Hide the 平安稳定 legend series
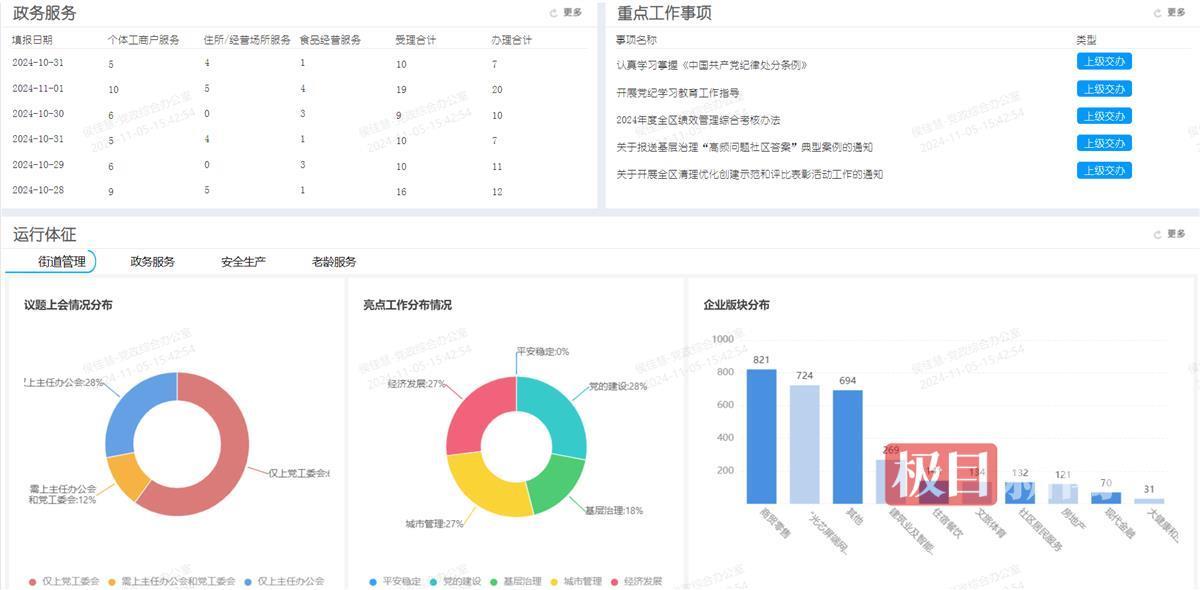This screenshot has width=1200, height=590. tap(397, 578)
